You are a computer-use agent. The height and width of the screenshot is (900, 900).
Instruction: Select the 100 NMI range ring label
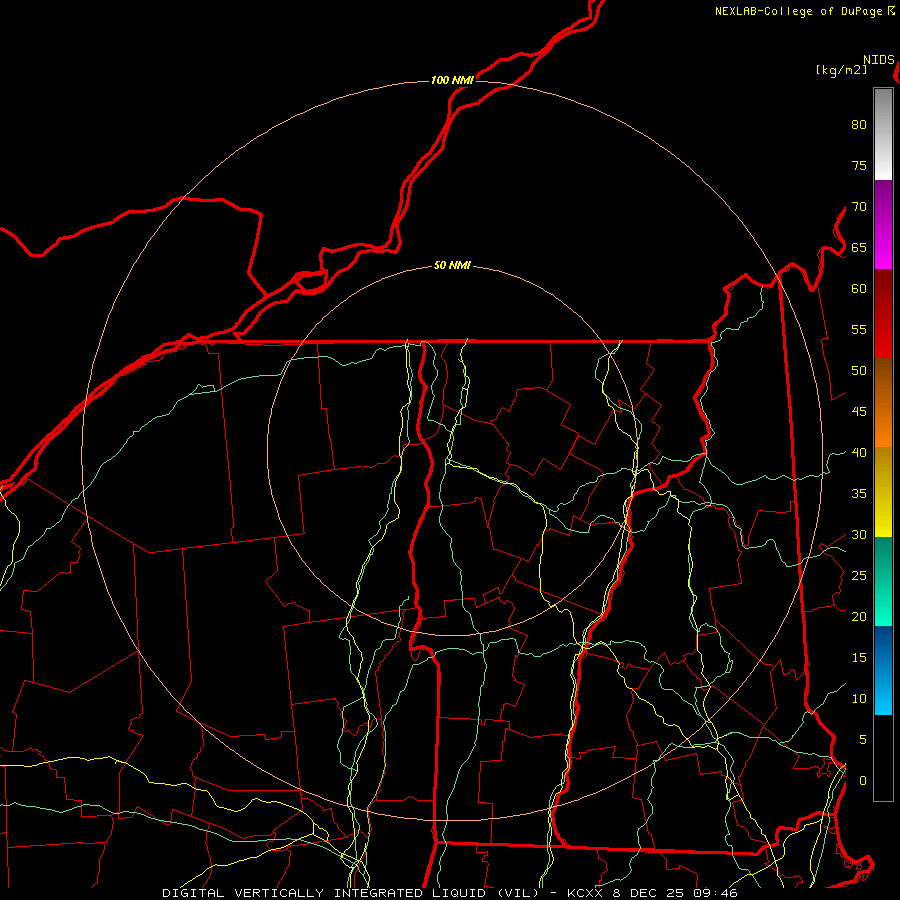[452, 80]
